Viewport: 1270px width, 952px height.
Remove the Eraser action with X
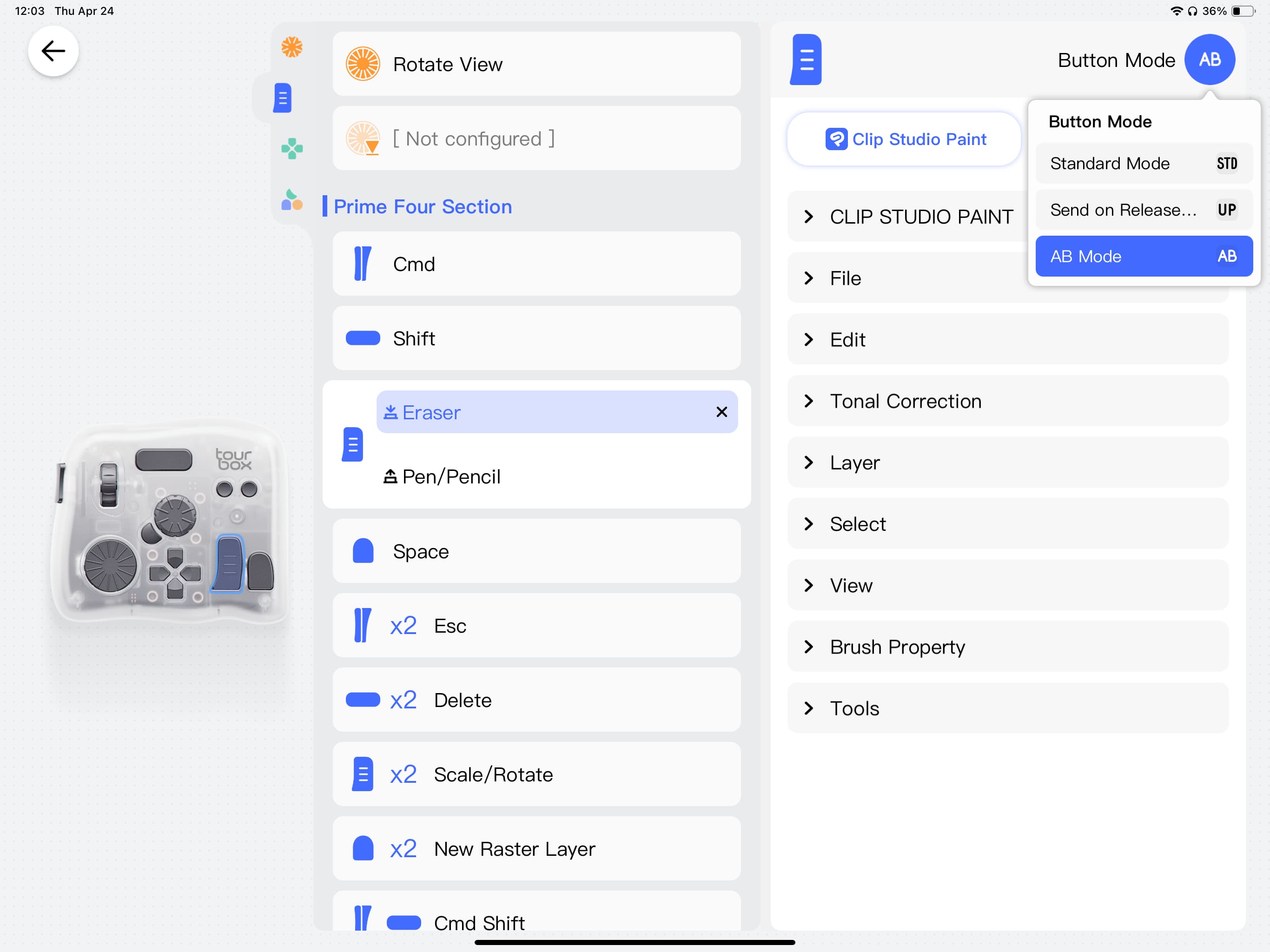tap(721, 412)
